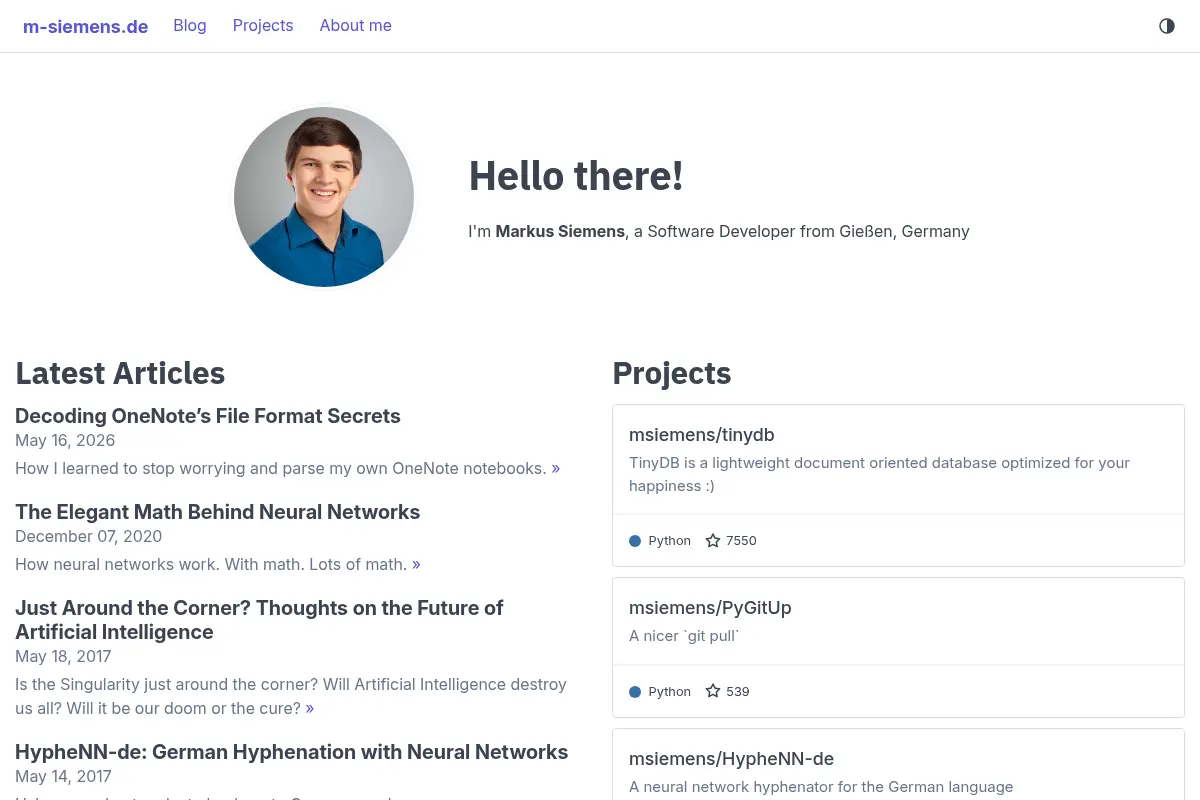Click the Python language dot on PyGitUp

coord(635,692)
